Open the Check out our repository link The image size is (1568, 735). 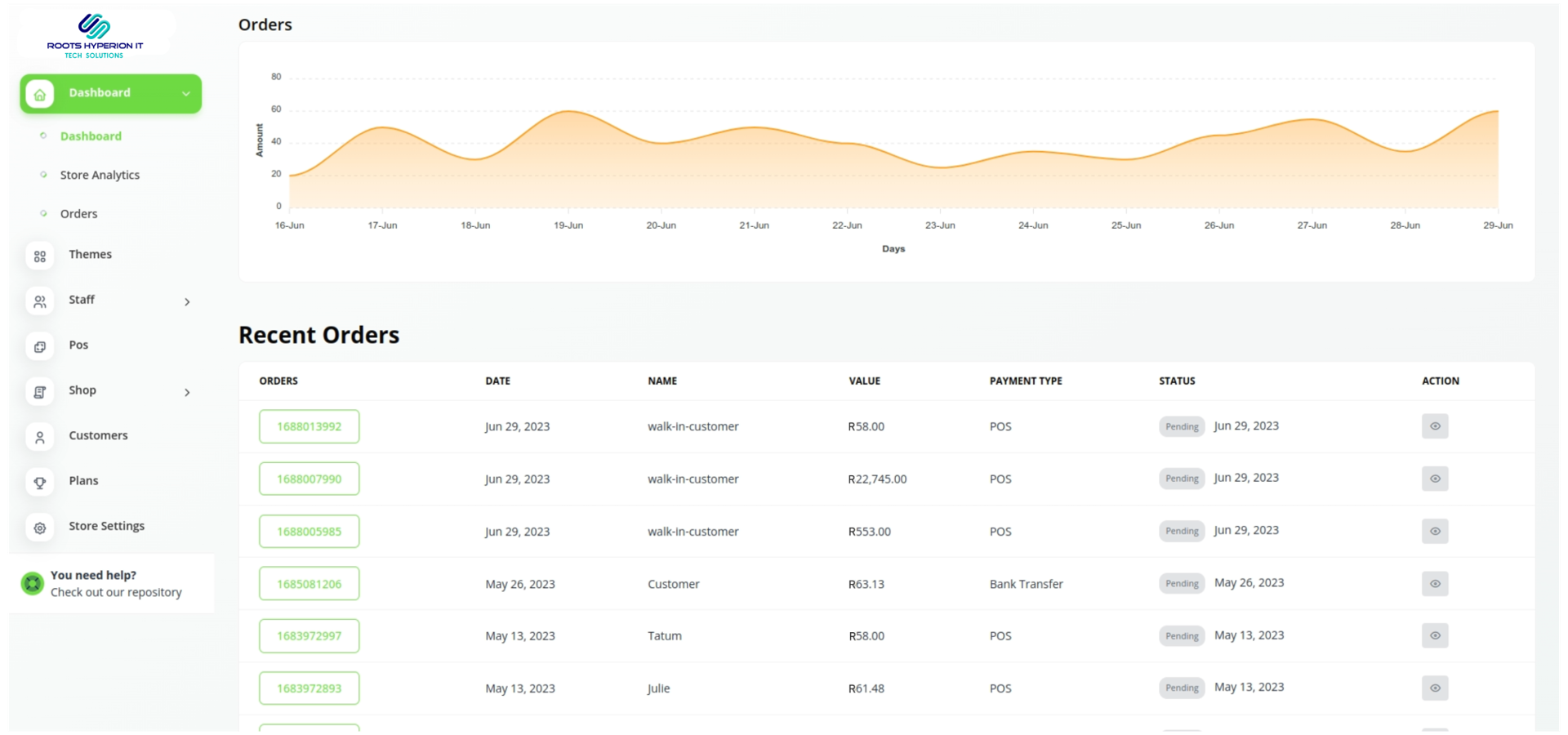pos(116,592)
